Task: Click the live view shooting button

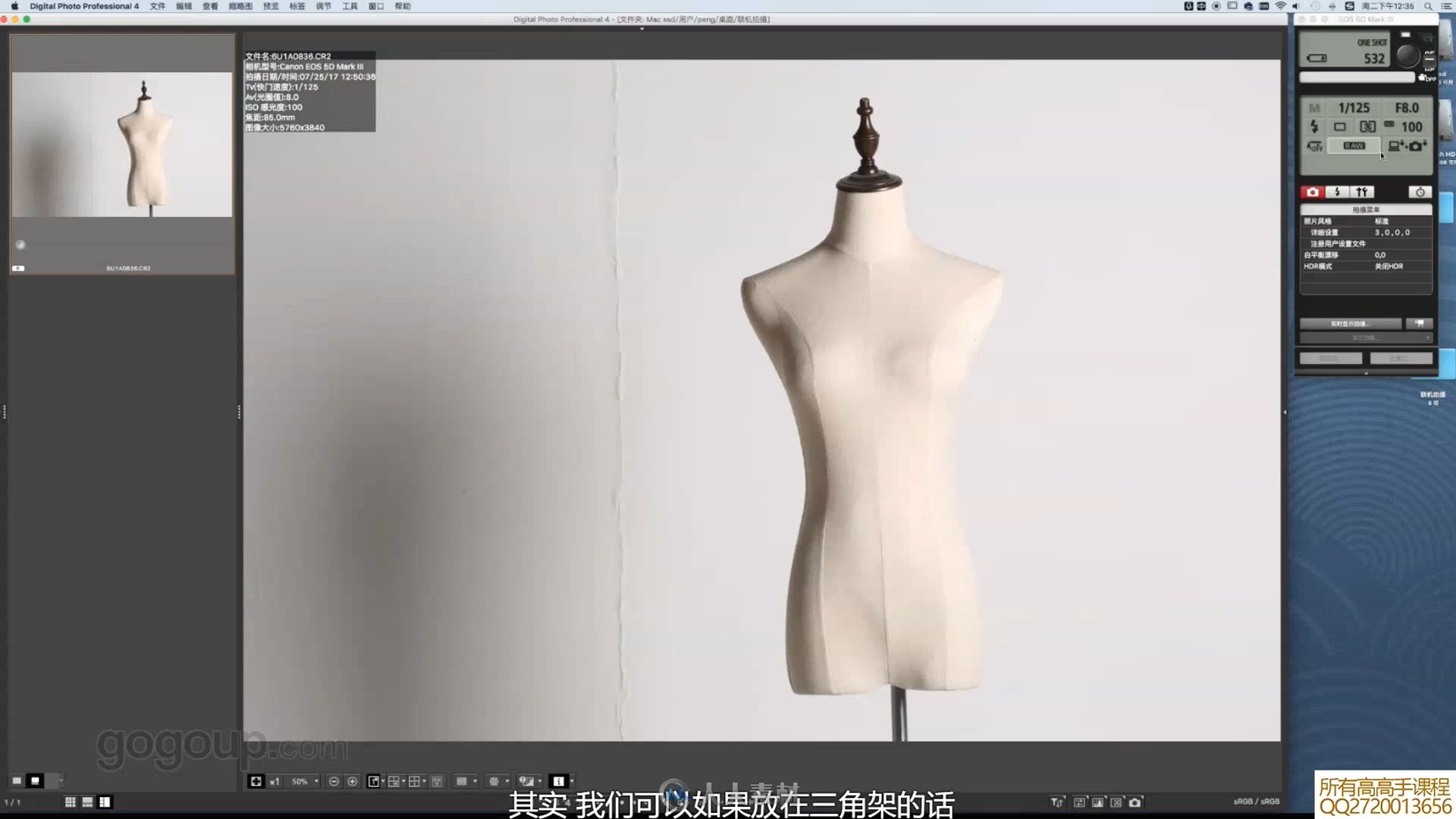Action: click(x=1351, y=324)
